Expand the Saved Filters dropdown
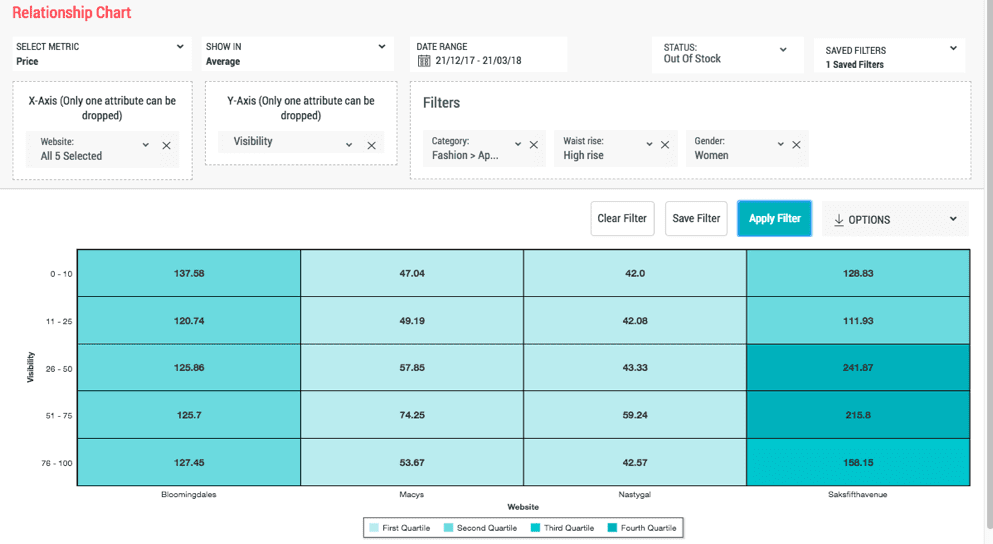Image resolution: width=993 pixels, height=544 pixels. tap(953, 48)
